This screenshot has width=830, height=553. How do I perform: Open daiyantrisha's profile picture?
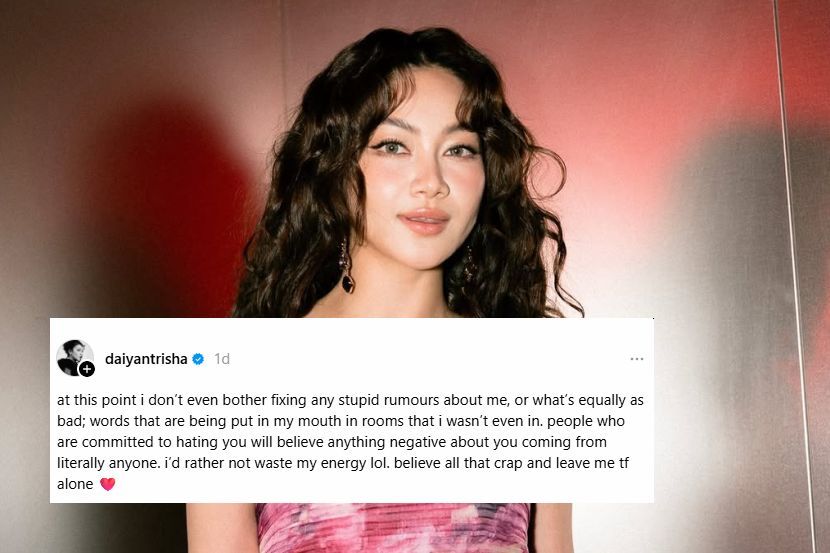point(74,357)
